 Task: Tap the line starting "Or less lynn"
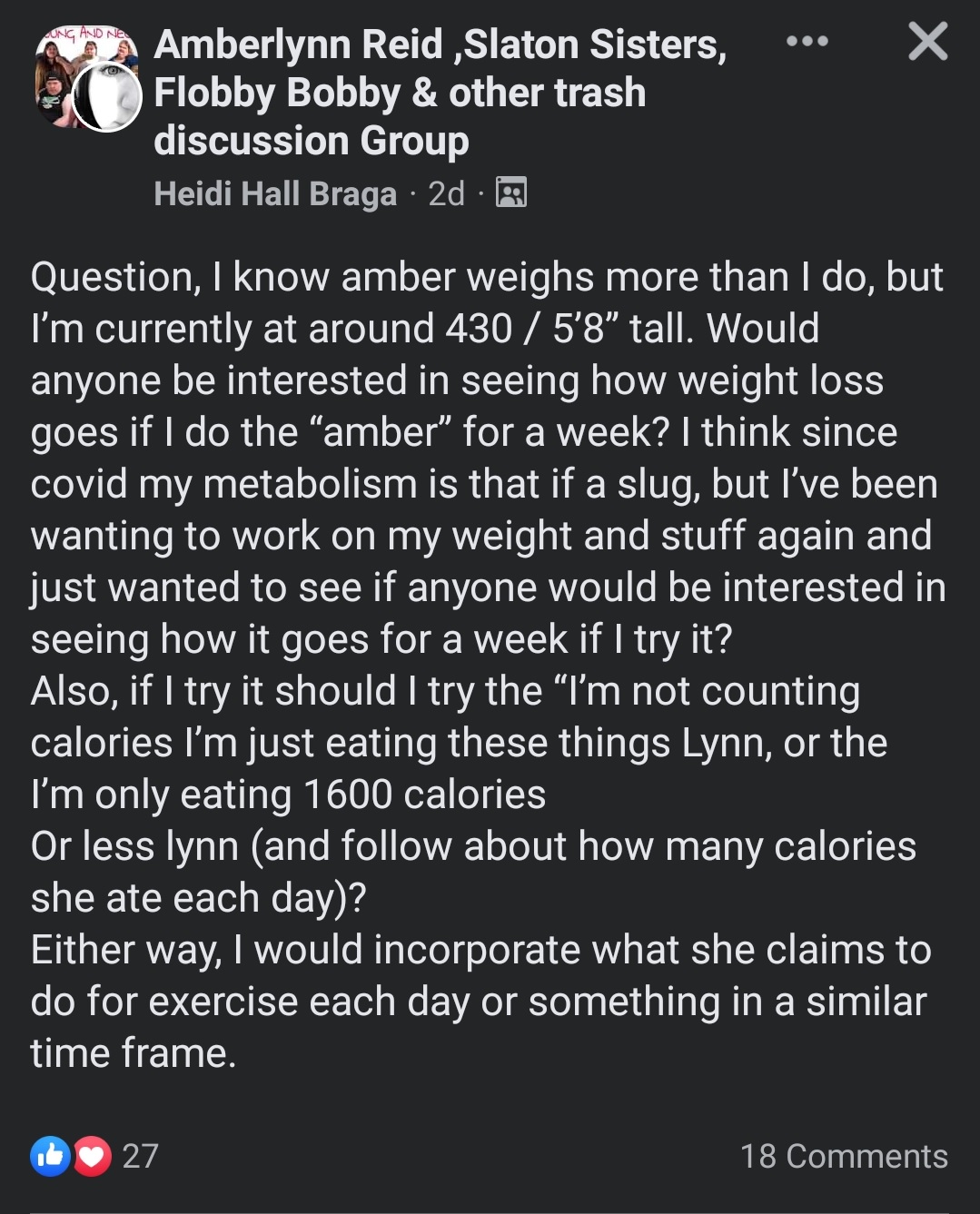[x=473, y=846]
